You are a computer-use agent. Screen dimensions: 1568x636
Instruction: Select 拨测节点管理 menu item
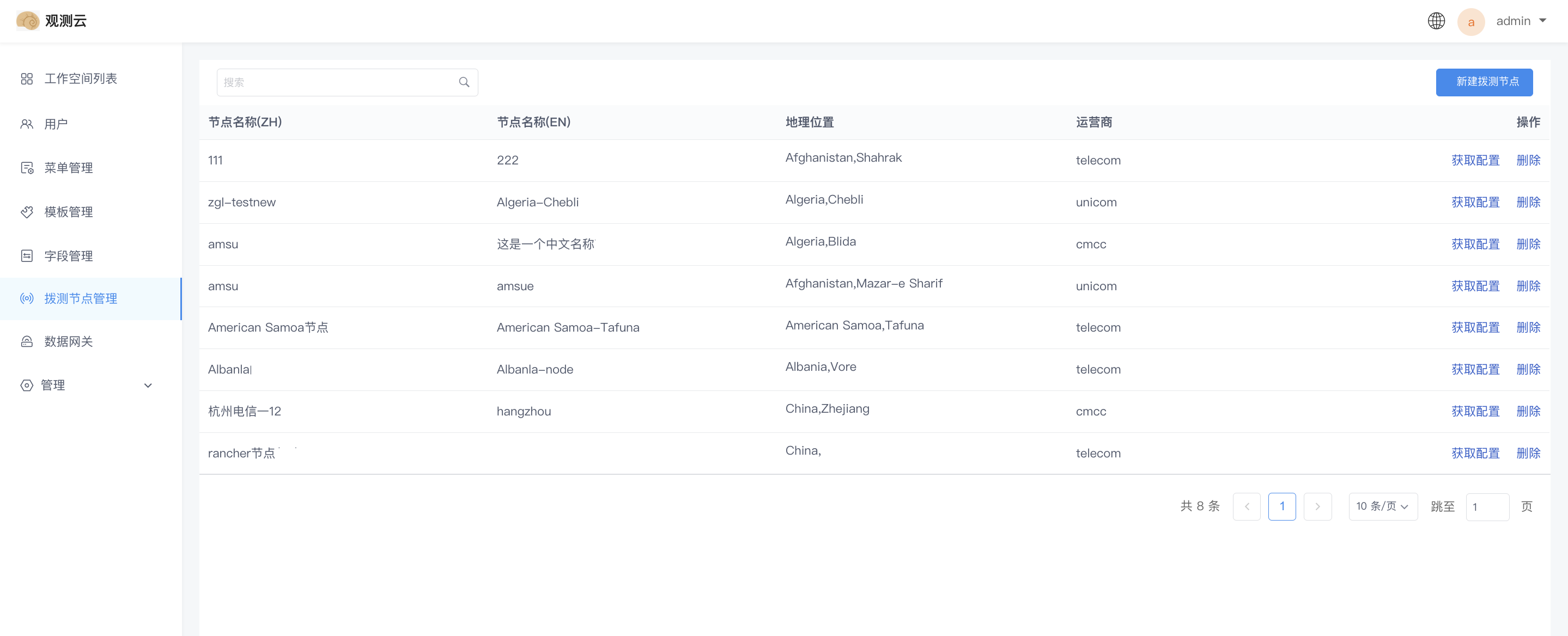pos(90,299)
